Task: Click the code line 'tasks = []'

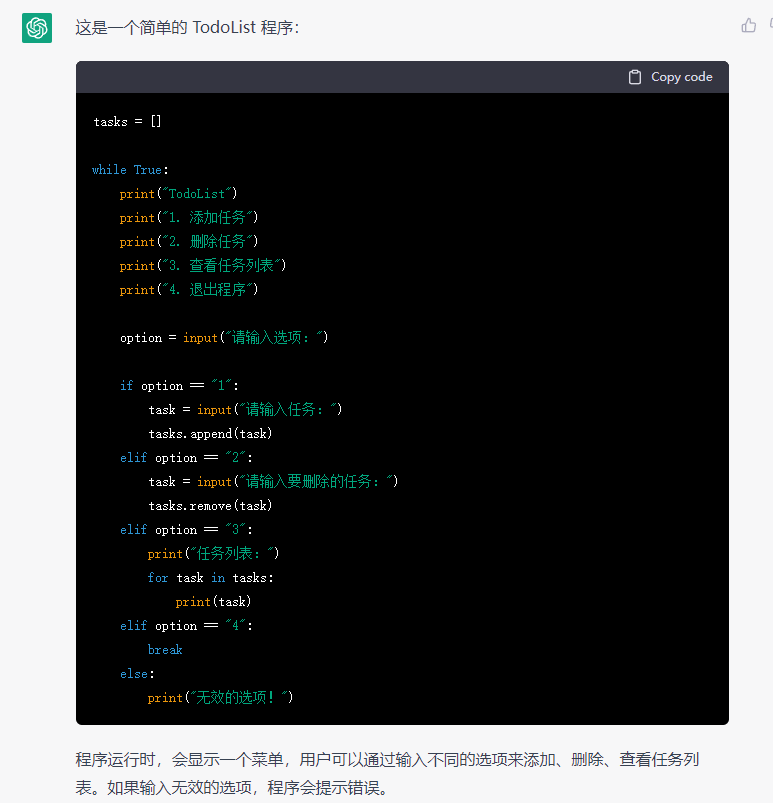Action: pos(128,122)
